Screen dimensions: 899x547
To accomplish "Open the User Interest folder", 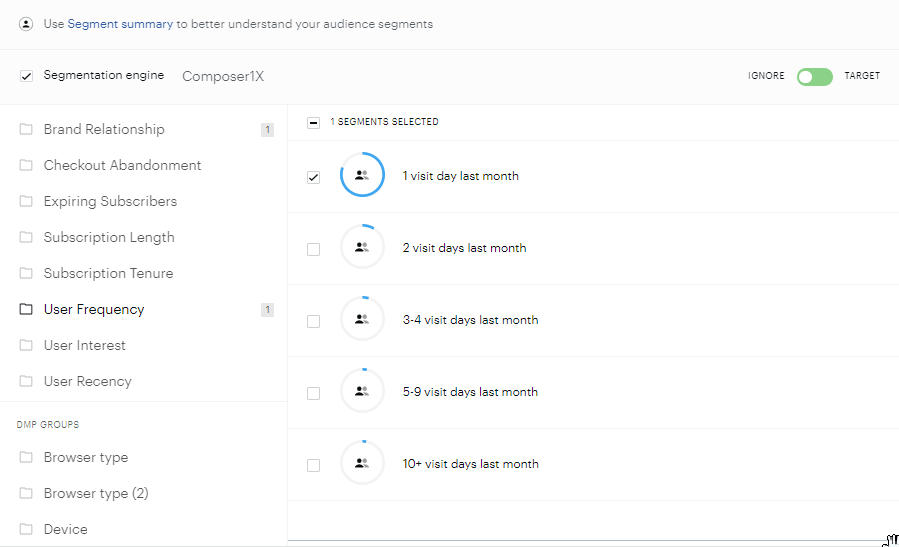I will (x=84, y=345).
